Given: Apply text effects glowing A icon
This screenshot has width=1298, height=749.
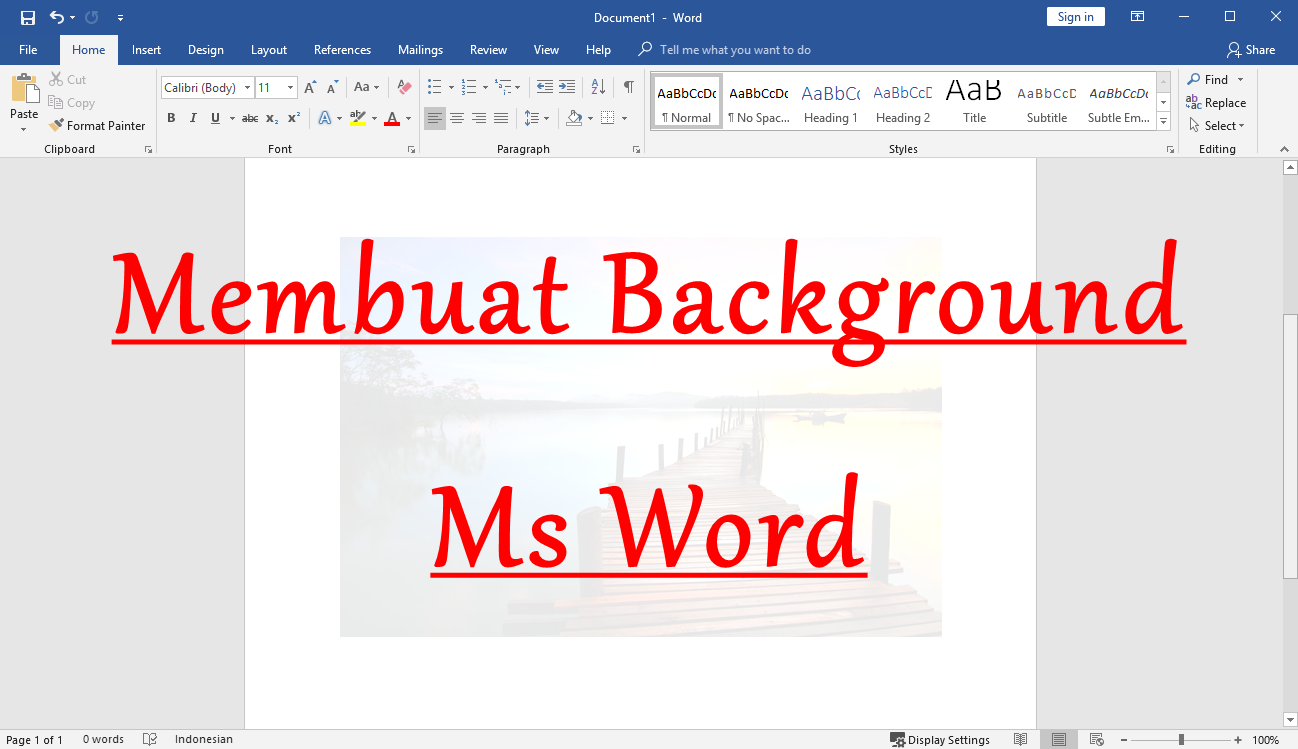Looking at the screenshot, I should pyautogui.click(x=325, y=118).
